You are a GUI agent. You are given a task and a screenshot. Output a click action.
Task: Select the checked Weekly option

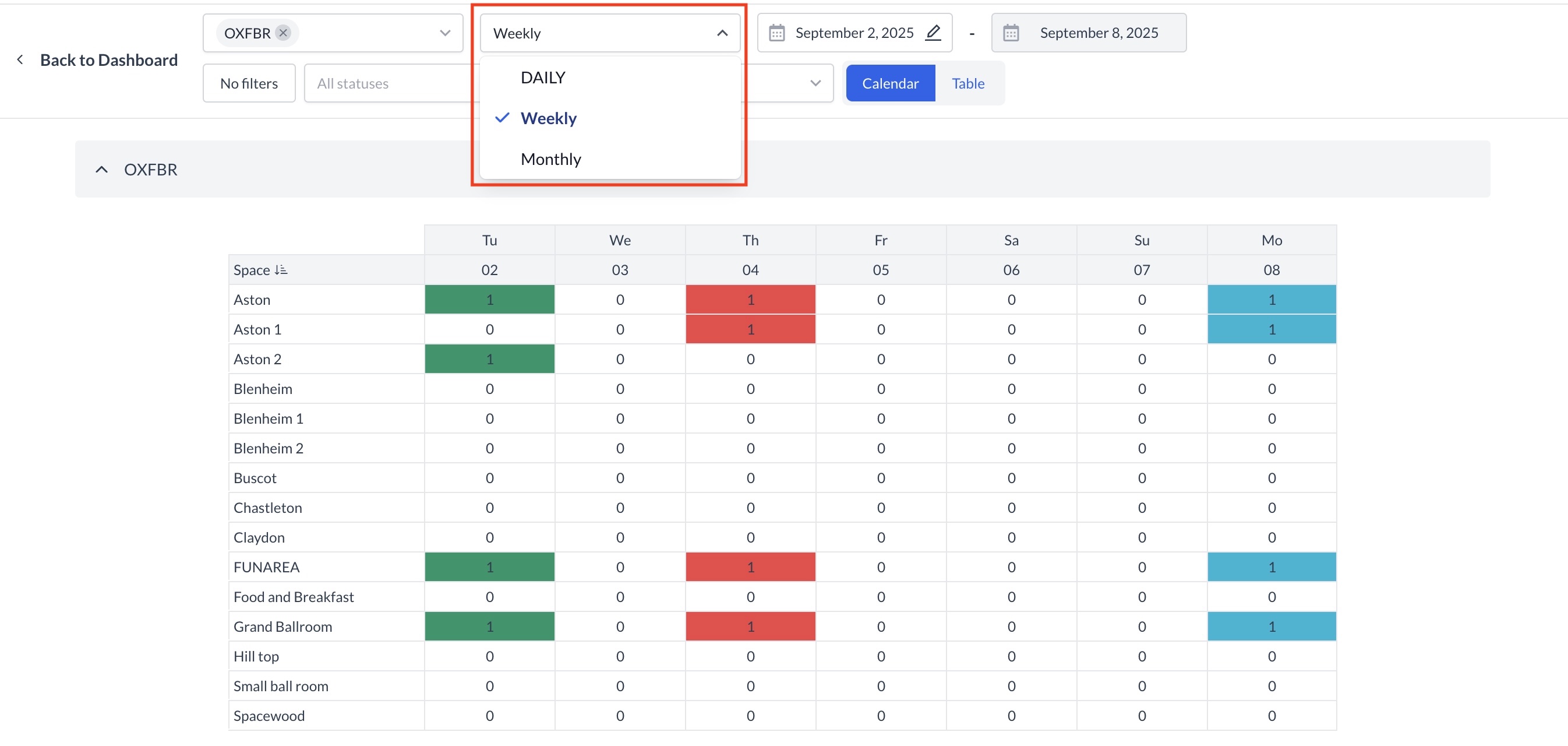(x=548, y=118)
